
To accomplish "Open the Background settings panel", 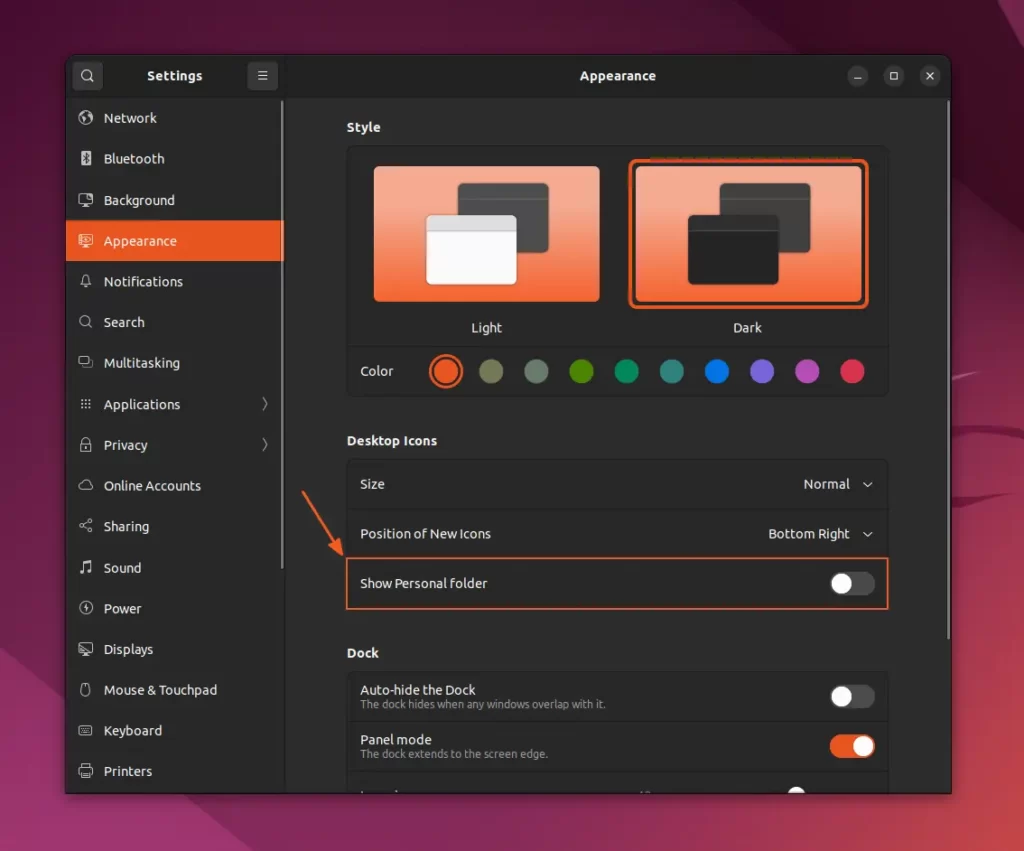I will (139, 200).
